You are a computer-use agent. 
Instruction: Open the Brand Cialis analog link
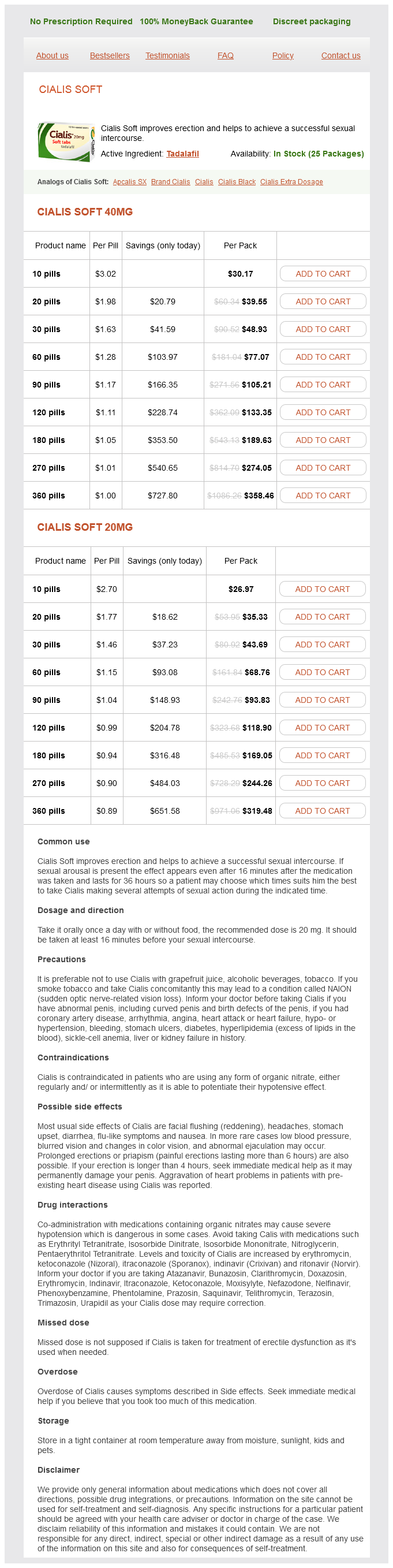(x=170, y=182)
